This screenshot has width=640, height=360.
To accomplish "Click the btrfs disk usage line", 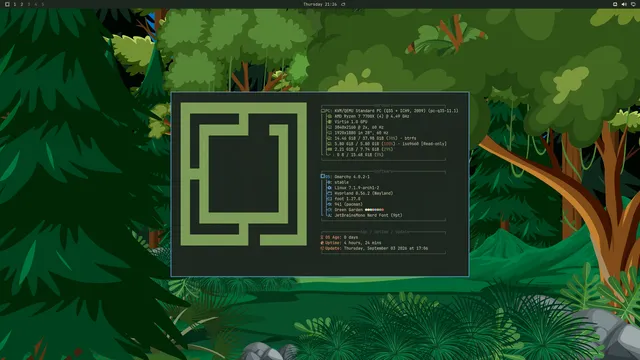I will pyautogui.click(x=376, y=138).
